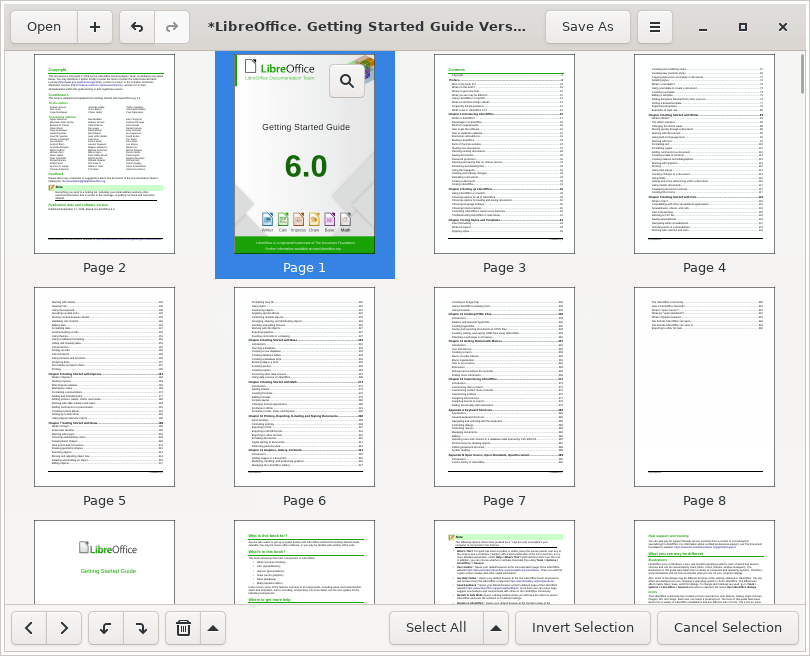This screenshot has height=656, width=810.
Task: Click Invert Selection
Action: 583,628
